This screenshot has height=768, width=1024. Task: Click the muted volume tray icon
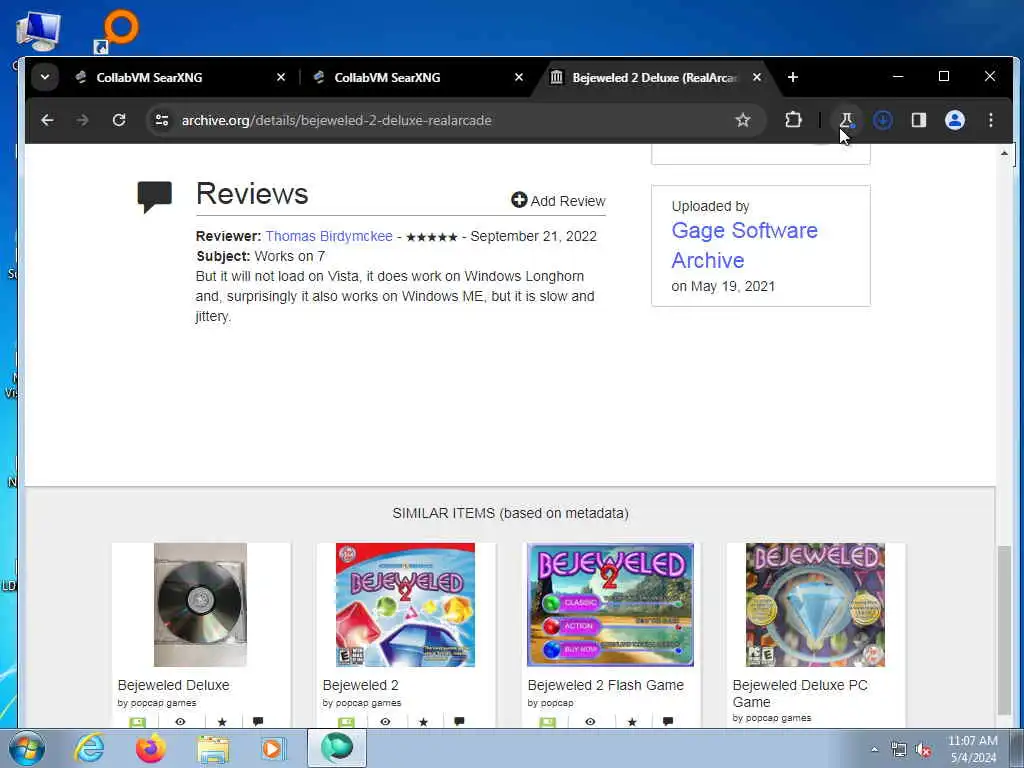923,750
